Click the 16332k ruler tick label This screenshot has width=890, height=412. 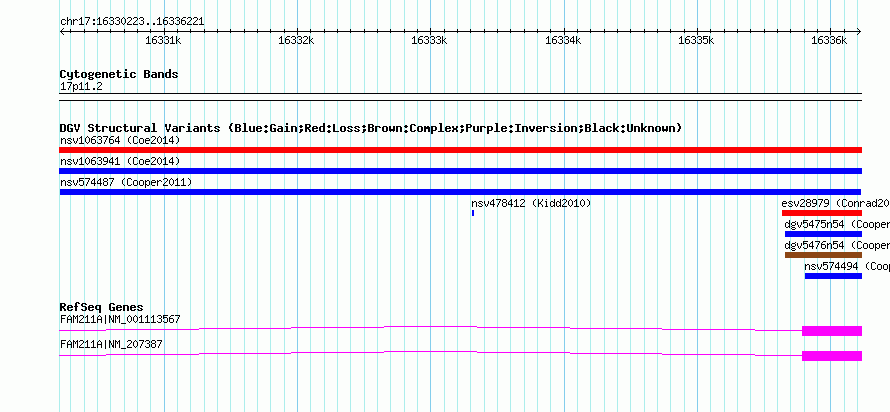coord(296,40)
